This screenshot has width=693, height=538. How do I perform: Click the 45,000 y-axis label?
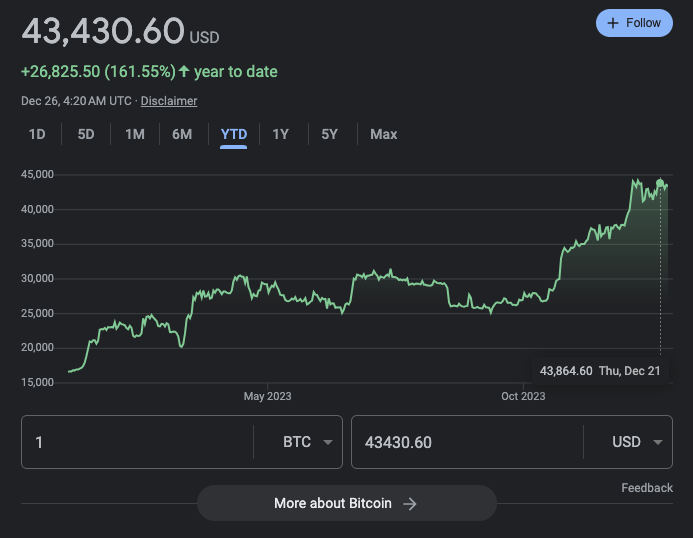37,174
